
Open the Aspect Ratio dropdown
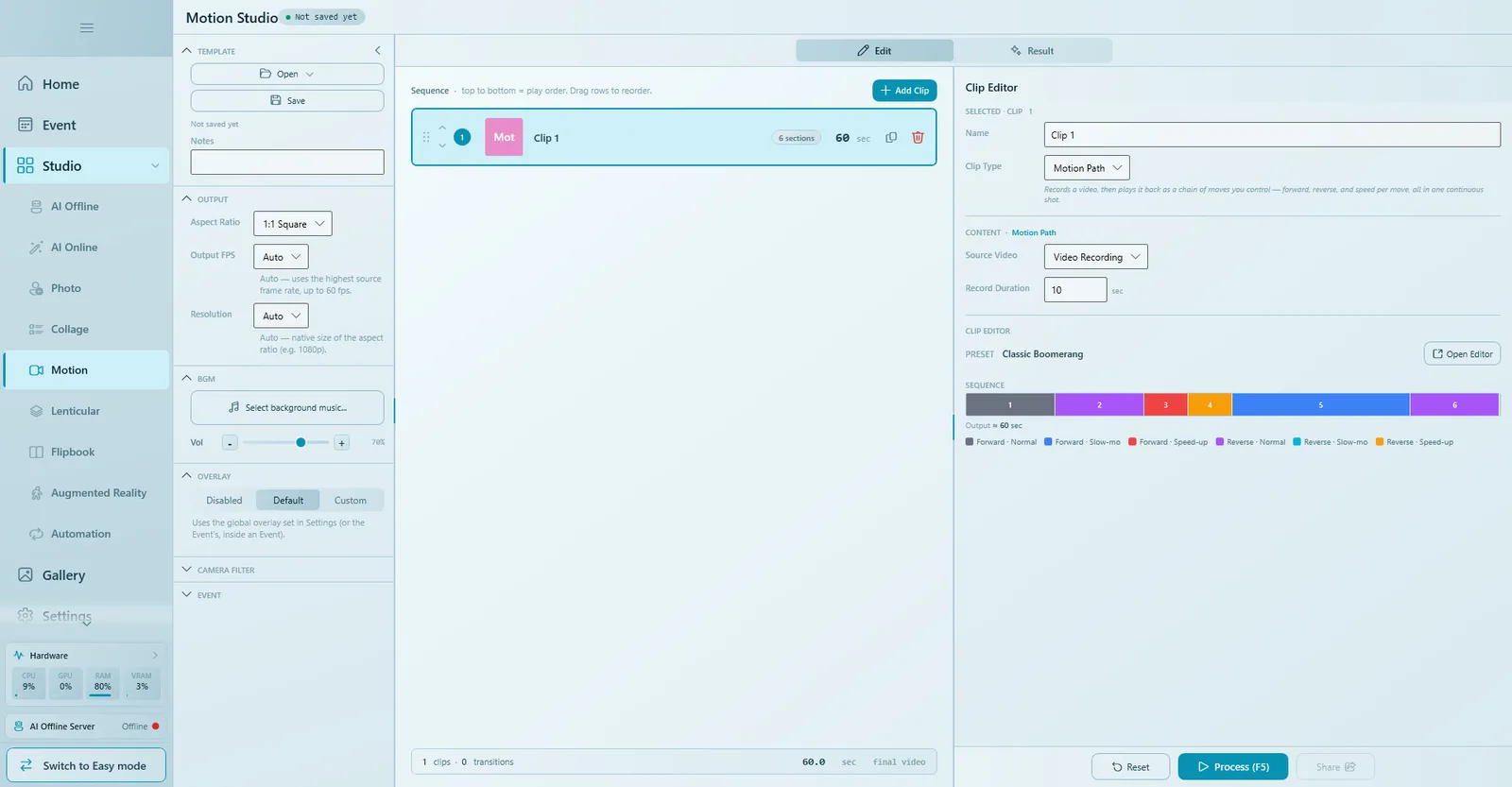293,224
